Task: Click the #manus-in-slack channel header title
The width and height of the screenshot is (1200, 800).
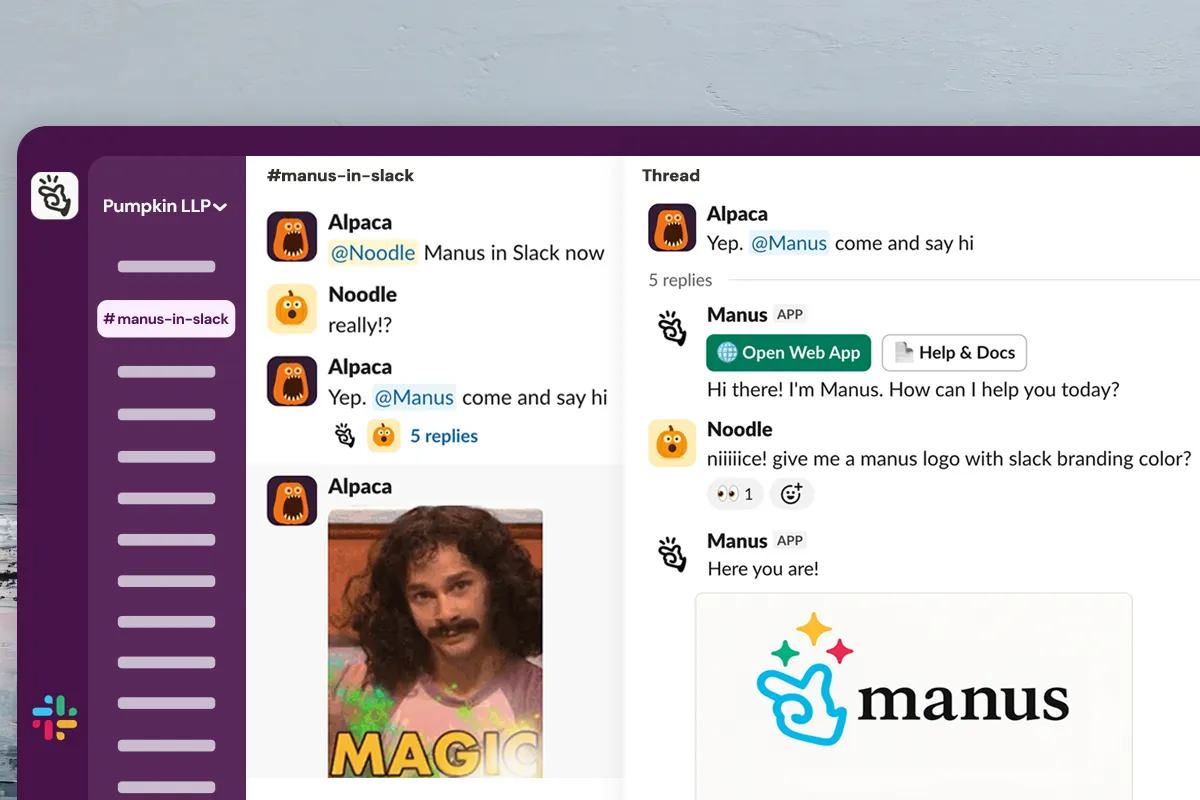Action: pos(340,175)
